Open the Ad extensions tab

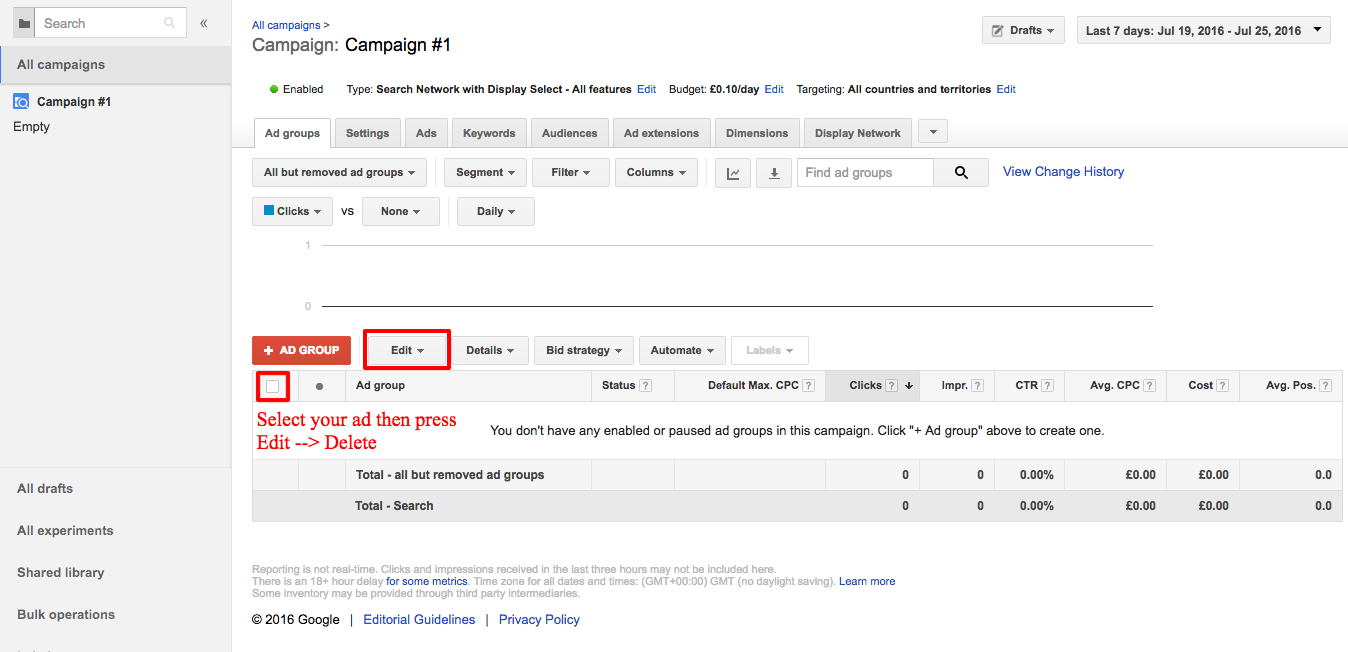pyautogui.click(x=661, y=133)
